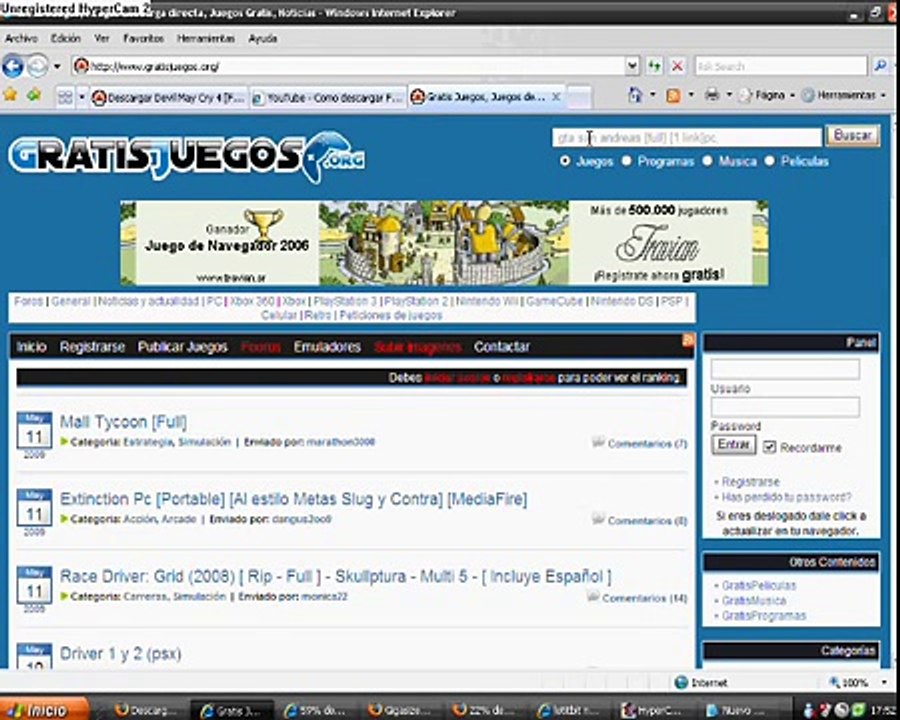This screenshot has width=900, height=720.
Task: Click the browser Forward arrow button
Action: tap(38, 67)
